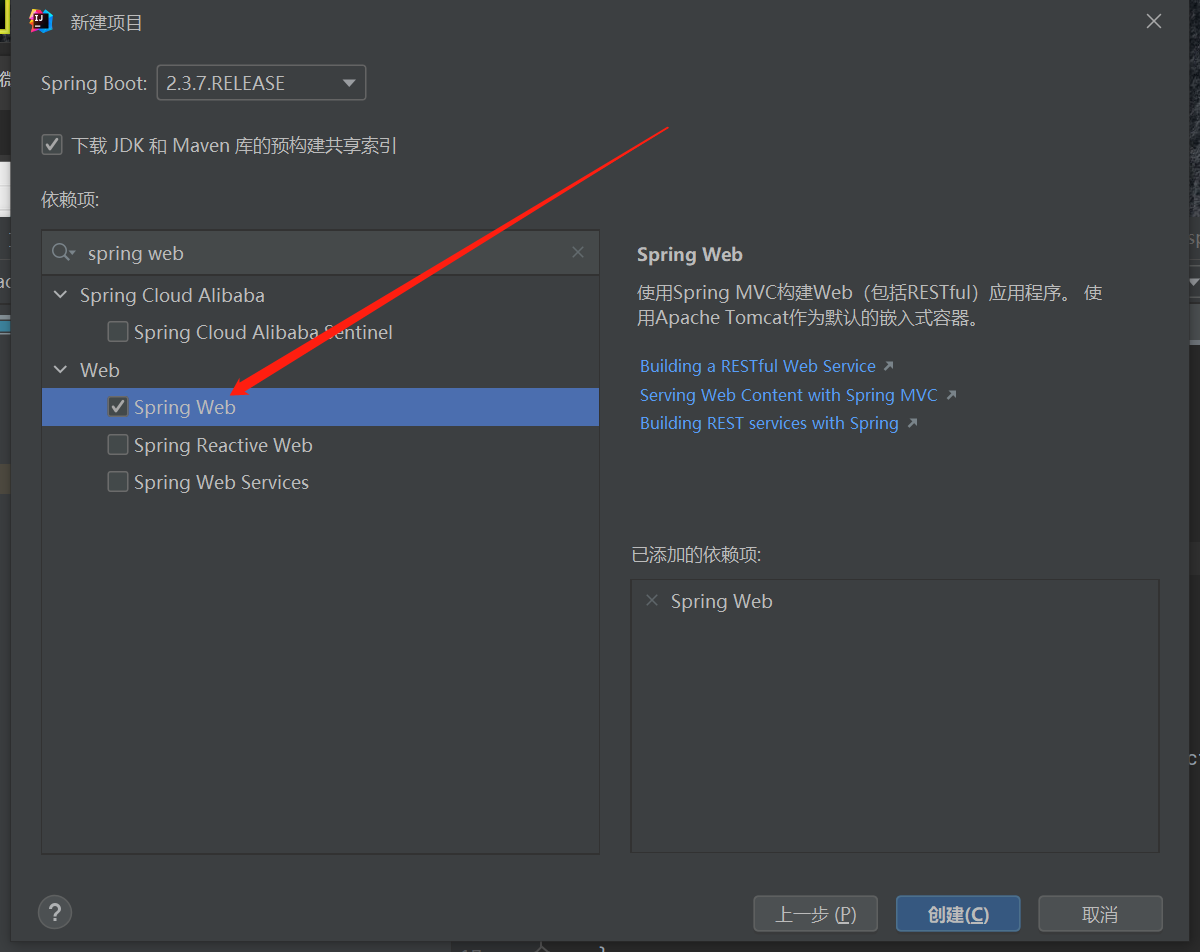1200x952 pixels.
Task: Select the Spring Web Services row label
Action: pos(221,482)
